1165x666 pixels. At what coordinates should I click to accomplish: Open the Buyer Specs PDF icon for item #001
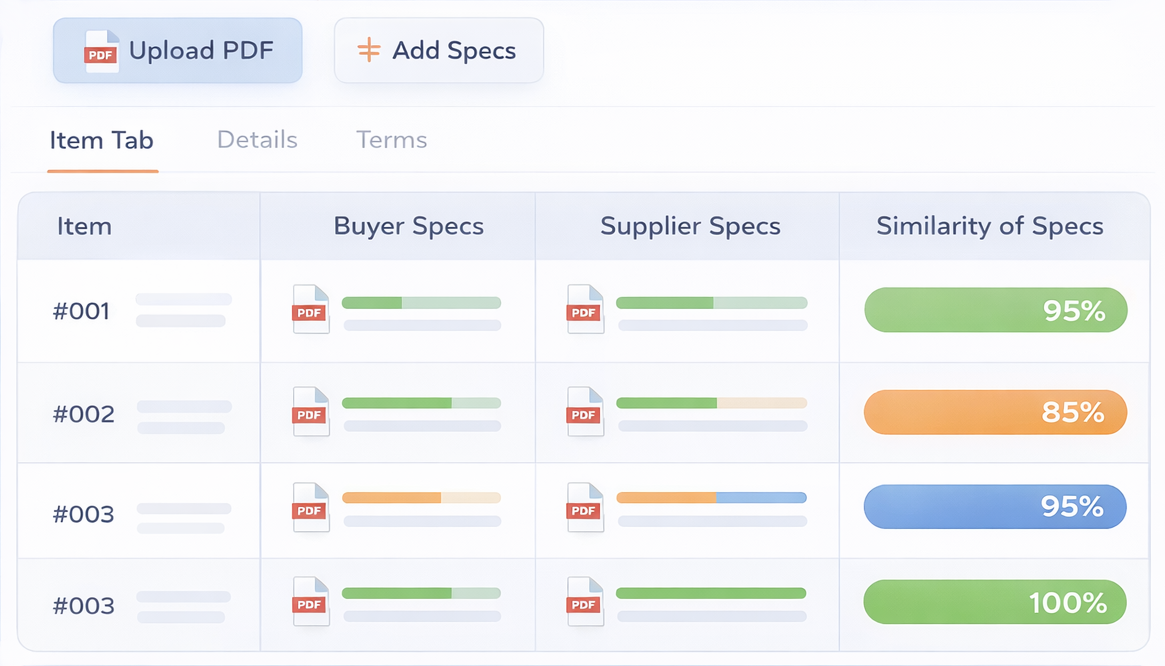pos(310,310)
